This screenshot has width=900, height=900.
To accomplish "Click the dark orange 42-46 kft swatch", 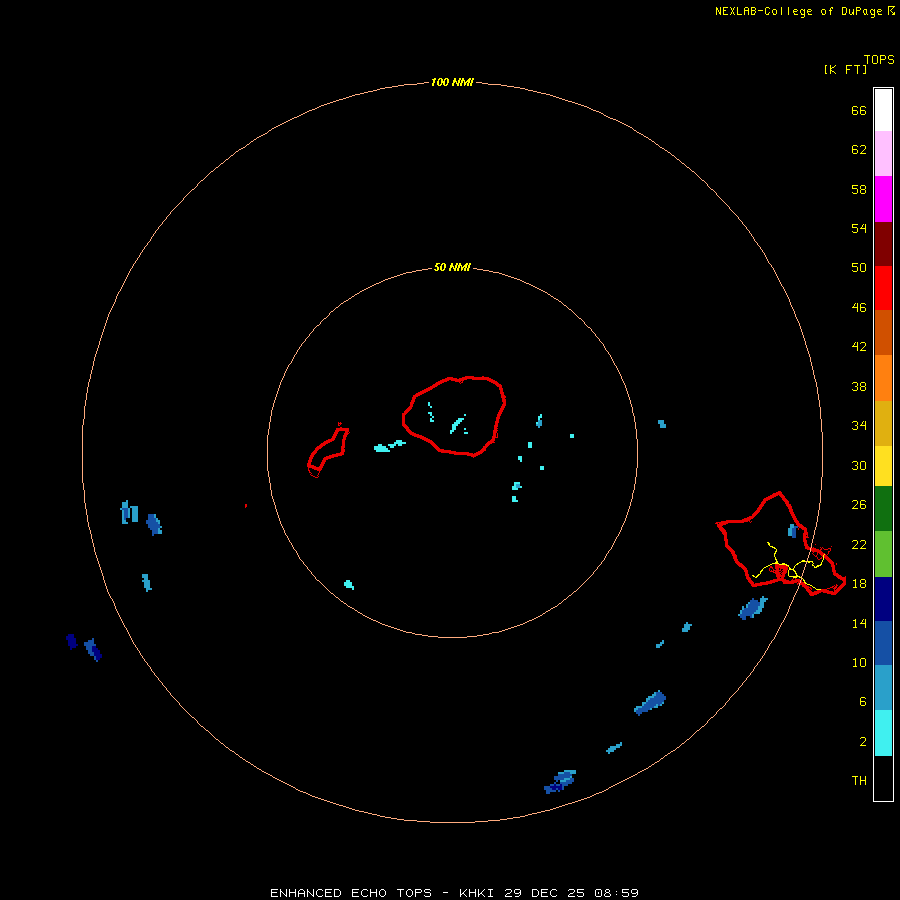I will click(883, 333).
